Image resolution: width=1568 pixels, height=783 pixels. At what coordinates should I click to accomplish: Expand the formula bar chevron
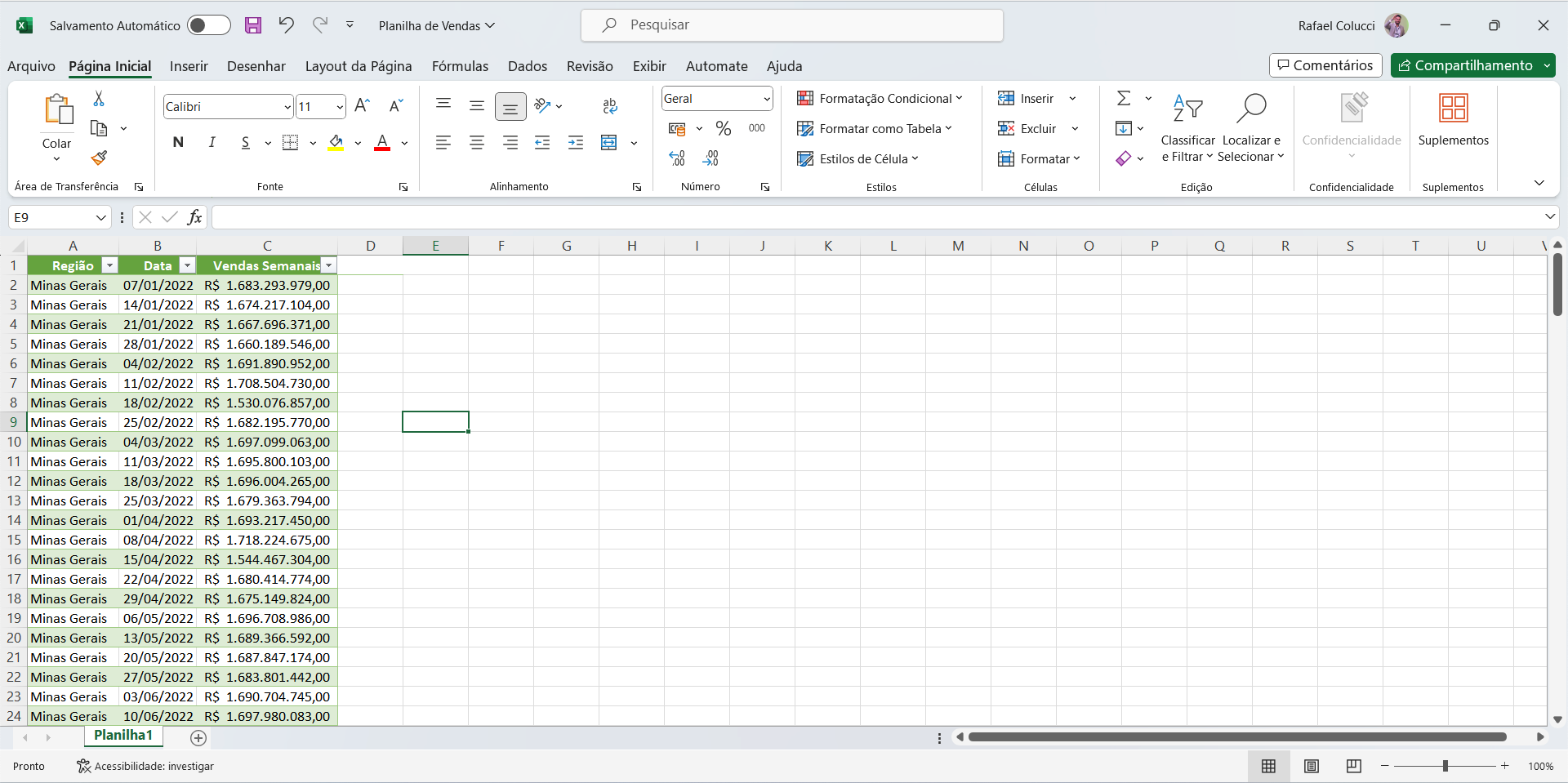pyautogui.click(x=1550, y=216)
